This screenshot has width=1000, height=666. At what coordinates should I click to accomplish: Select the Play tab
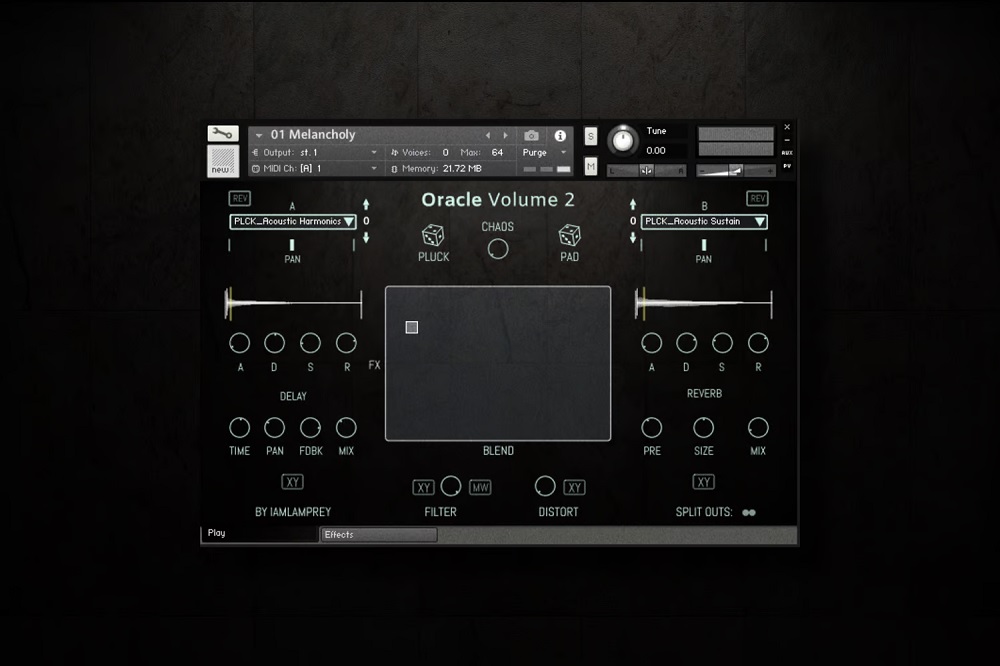click(x=260, y=534)
